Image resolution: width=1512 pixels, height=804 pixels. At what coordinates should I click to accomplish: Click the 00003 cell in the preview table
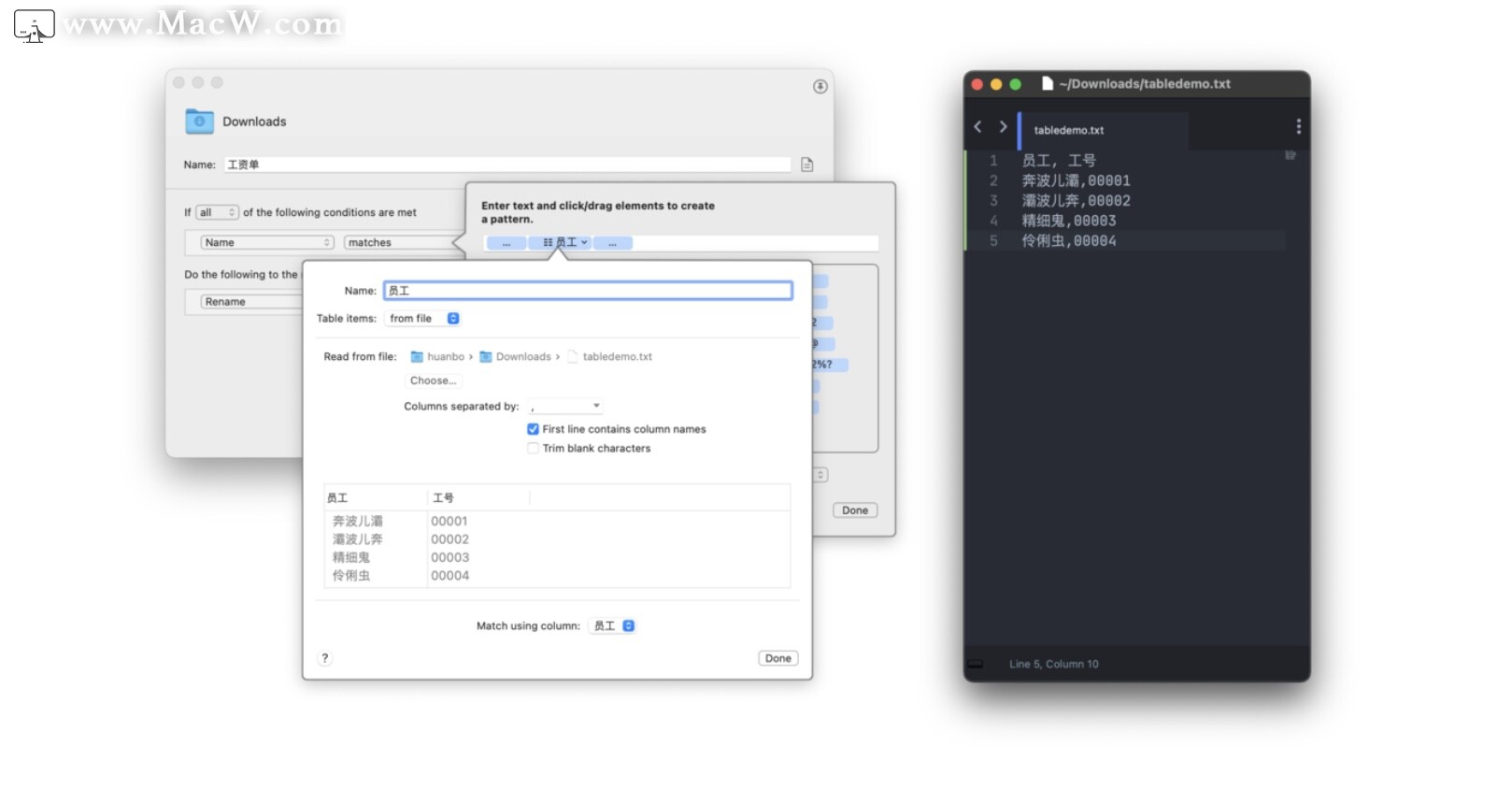[449, 557]
